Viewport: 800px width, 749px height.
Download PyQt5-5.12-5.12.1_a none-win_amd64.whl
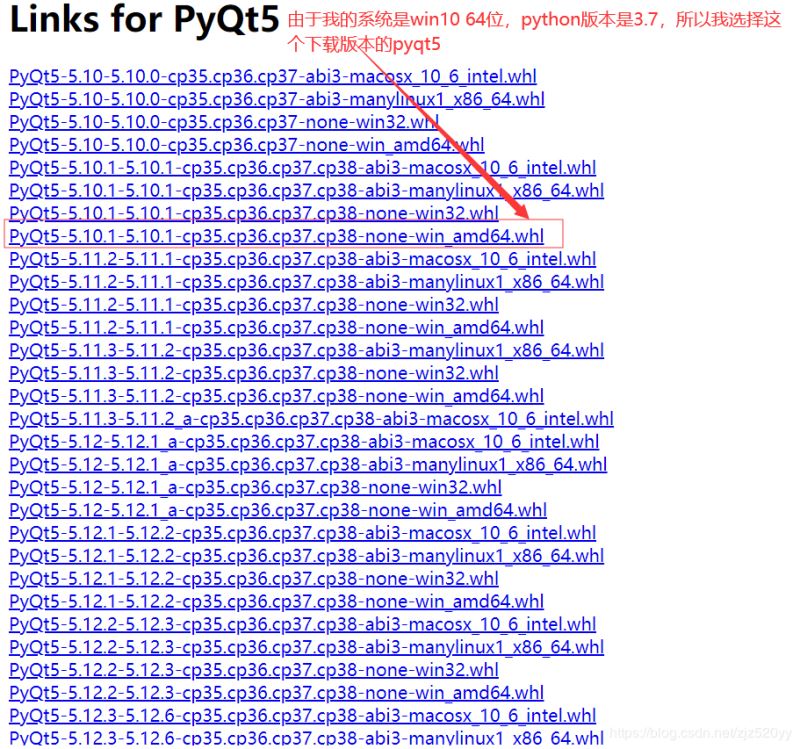coord(278,511)
